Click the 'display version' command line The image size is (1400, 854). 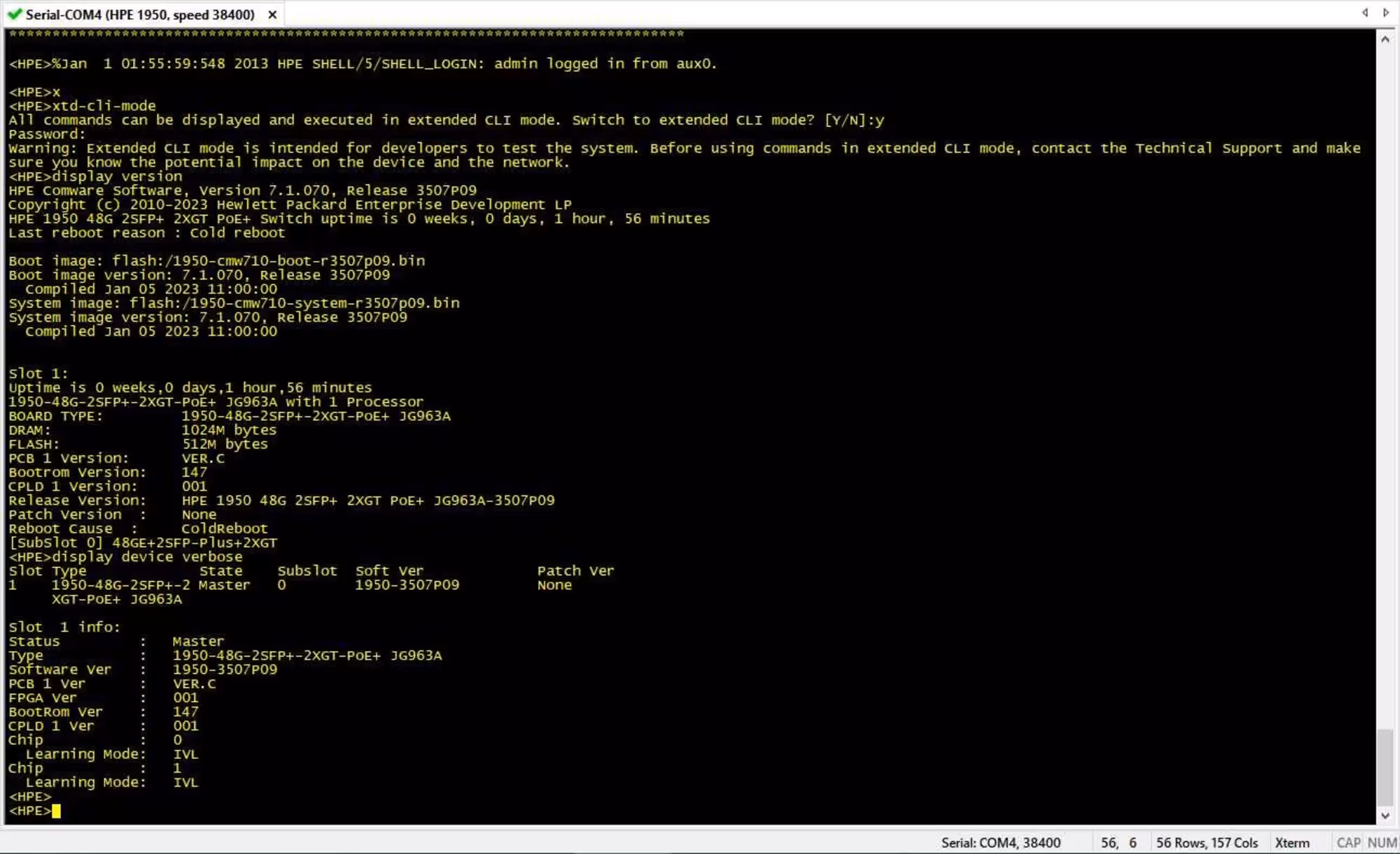pyautogui.click(x=95, y=176)
